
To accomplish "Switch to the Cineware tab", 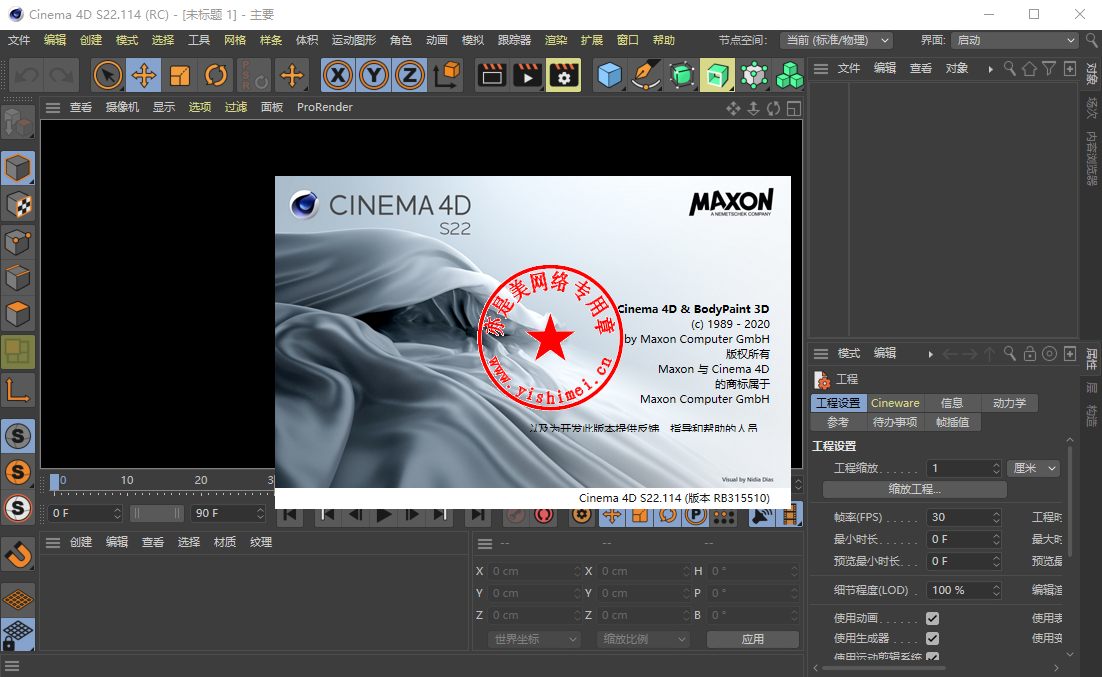I will tap(895, 403).
